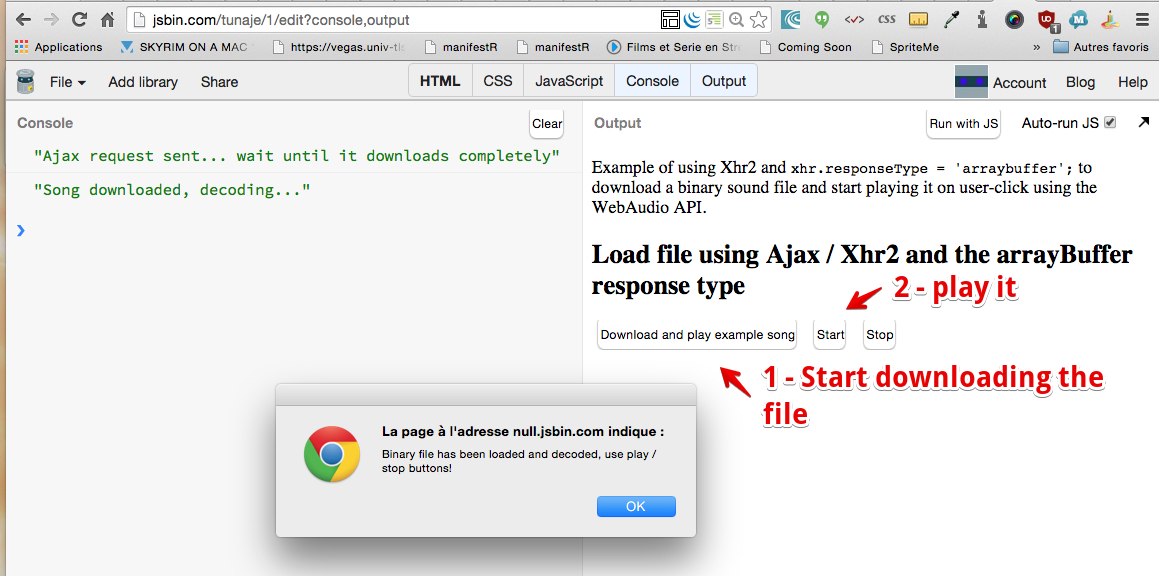Enable the Console panel toggle
Image resolution: width=1159 pixels, height=576 pixels.
click(652, 80)
